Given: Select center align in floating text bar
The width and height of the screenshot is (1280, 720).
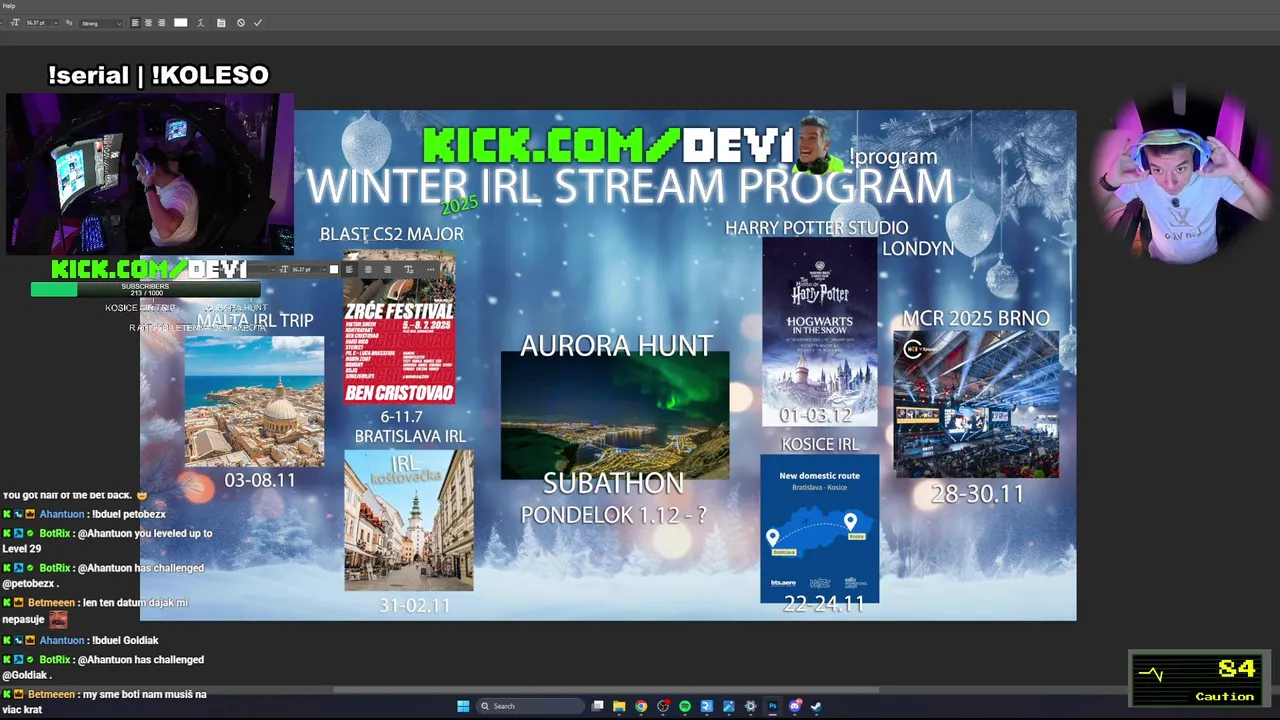Looking at the screenshot, I should click(x=368, y=269).
